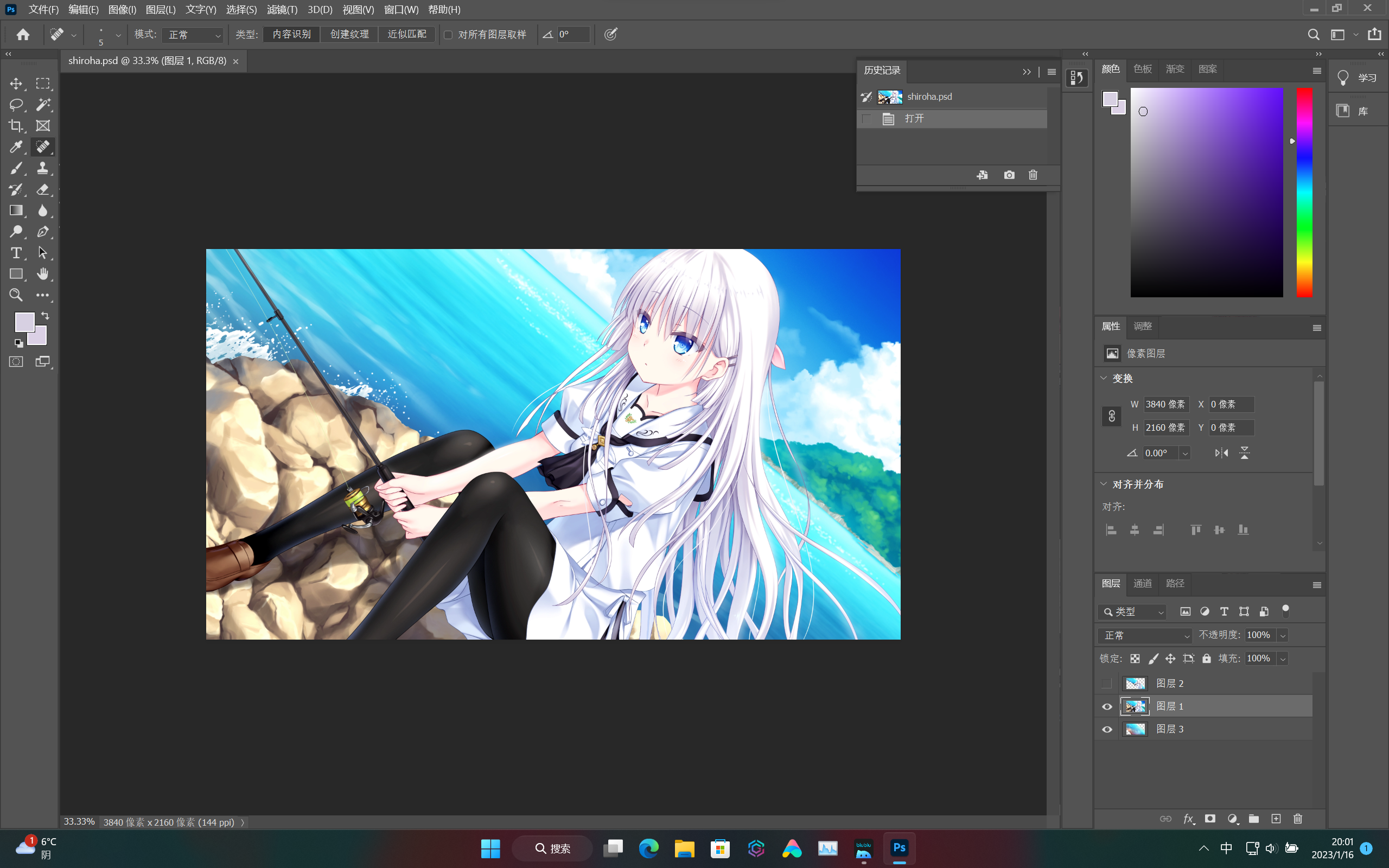Image resolution: width=1389 pixels, height=868 pixels.
Task: Select the Gradient tool
Action: pos(16,210)
